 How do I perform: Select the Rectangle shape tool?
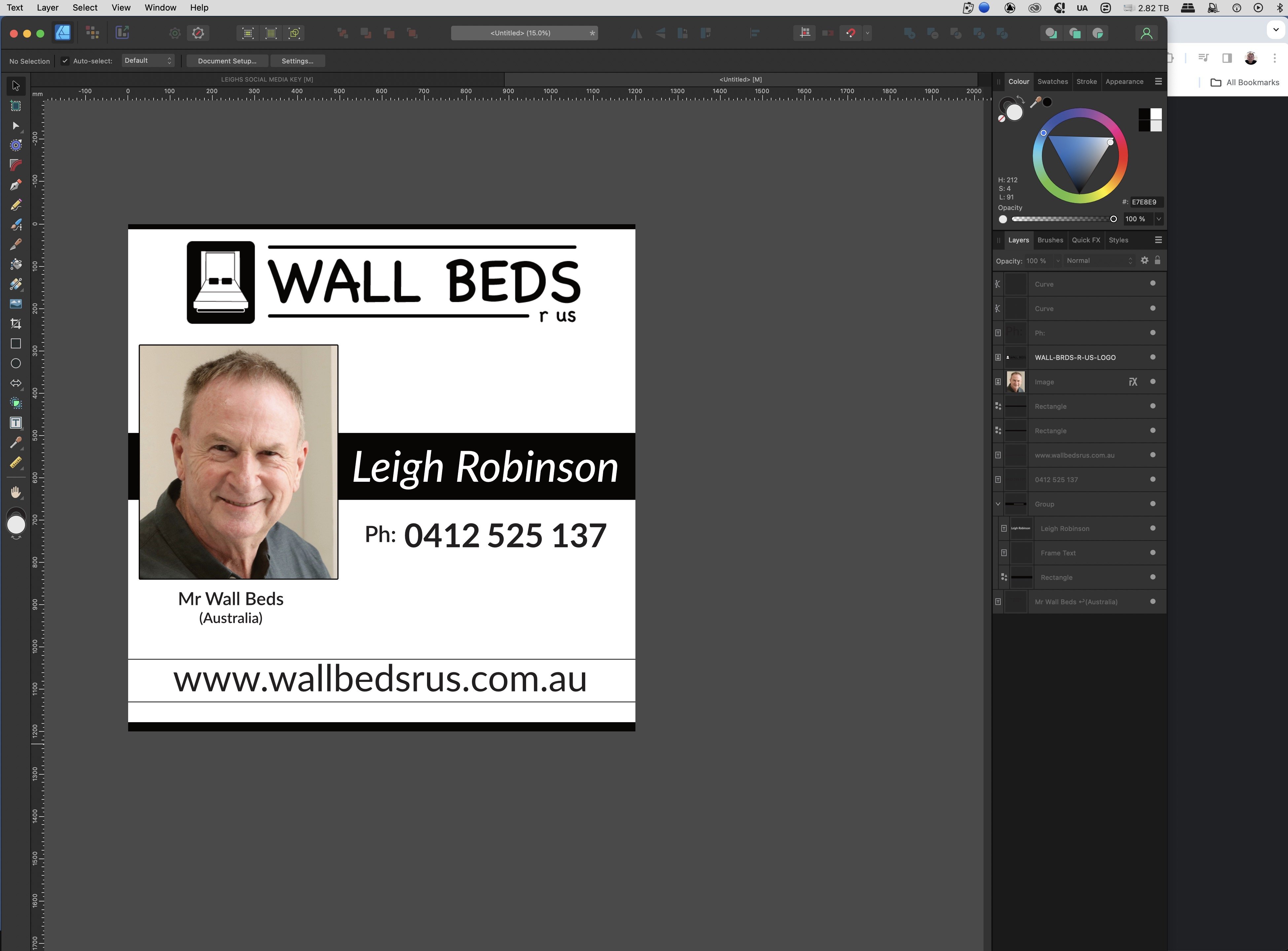click(16, 344)
